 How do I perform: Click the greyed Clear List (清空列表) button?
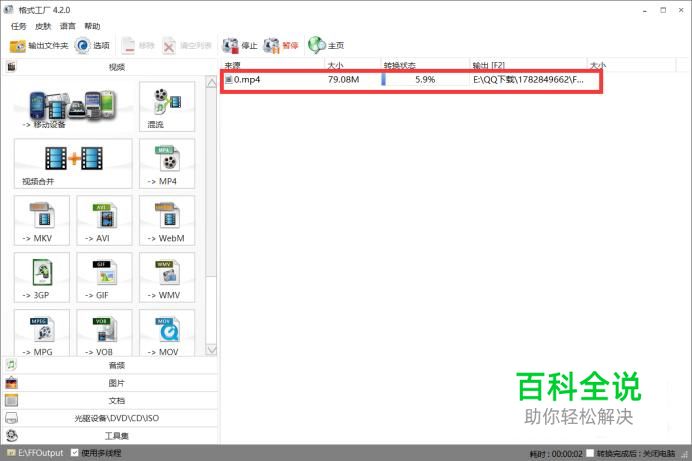click(x=187, y=45)
